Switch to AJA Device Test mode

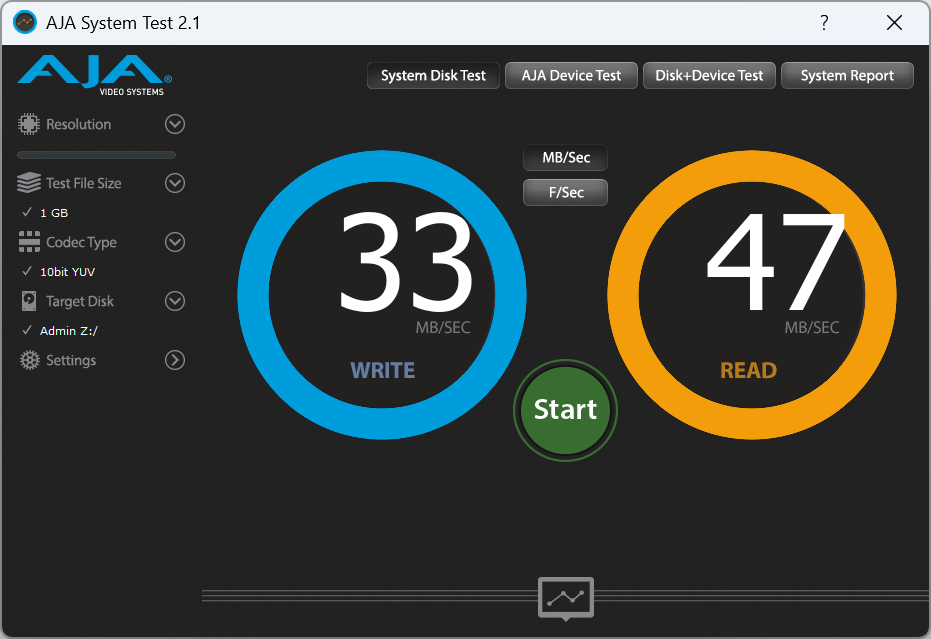pos(571,75)
